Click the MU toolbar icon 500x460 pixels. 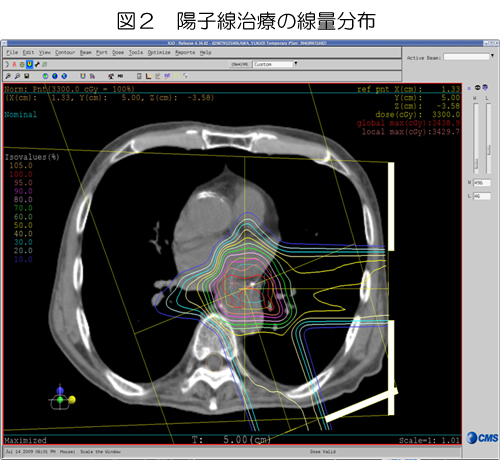coord(120,76)
